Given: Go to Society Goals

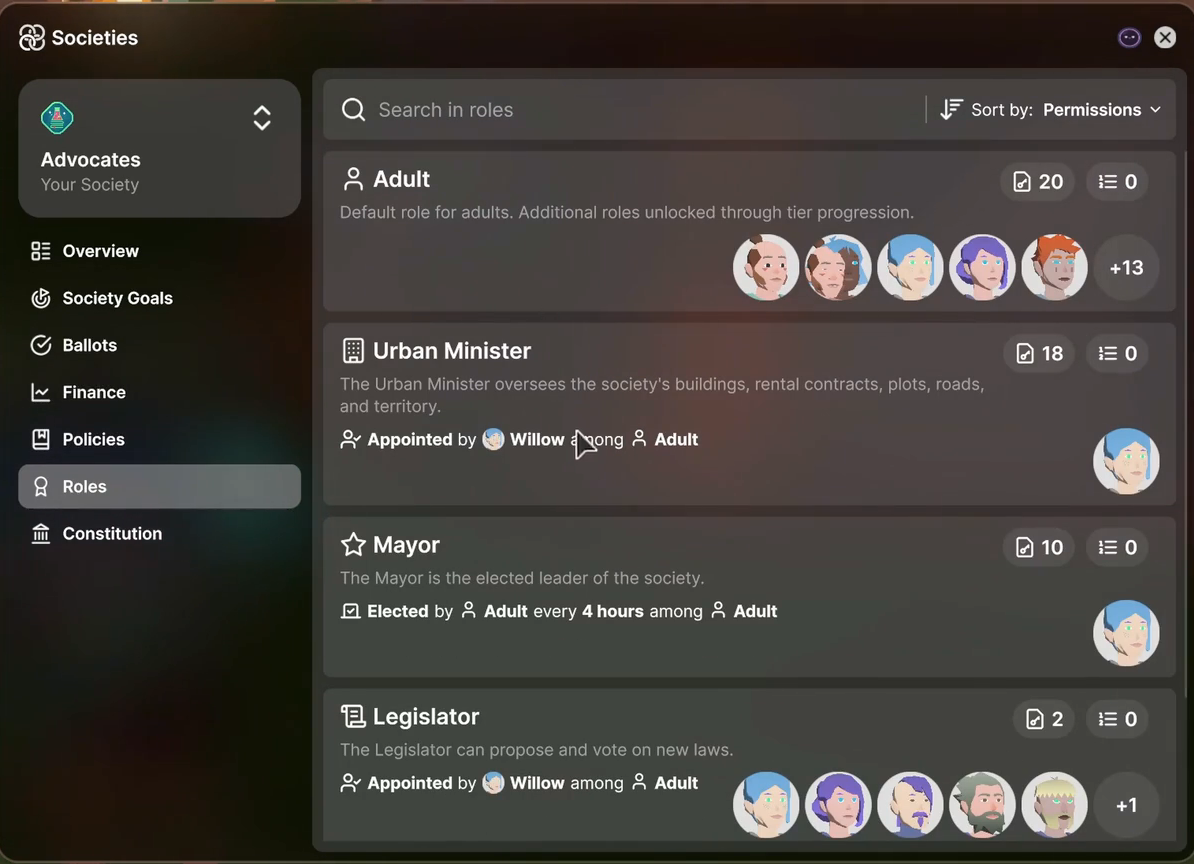Looking at the screenshot, I should click(159, 298).
